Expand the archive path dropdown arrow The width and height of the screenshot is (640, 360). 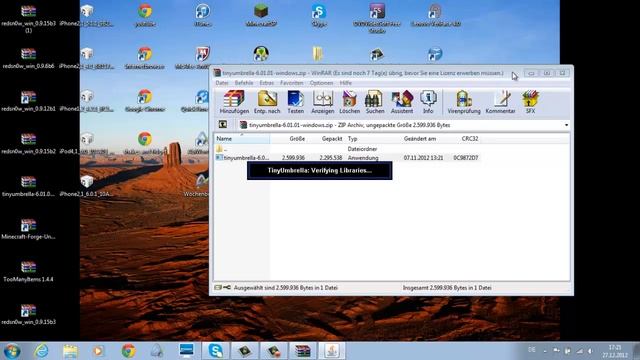coord(566,125)
